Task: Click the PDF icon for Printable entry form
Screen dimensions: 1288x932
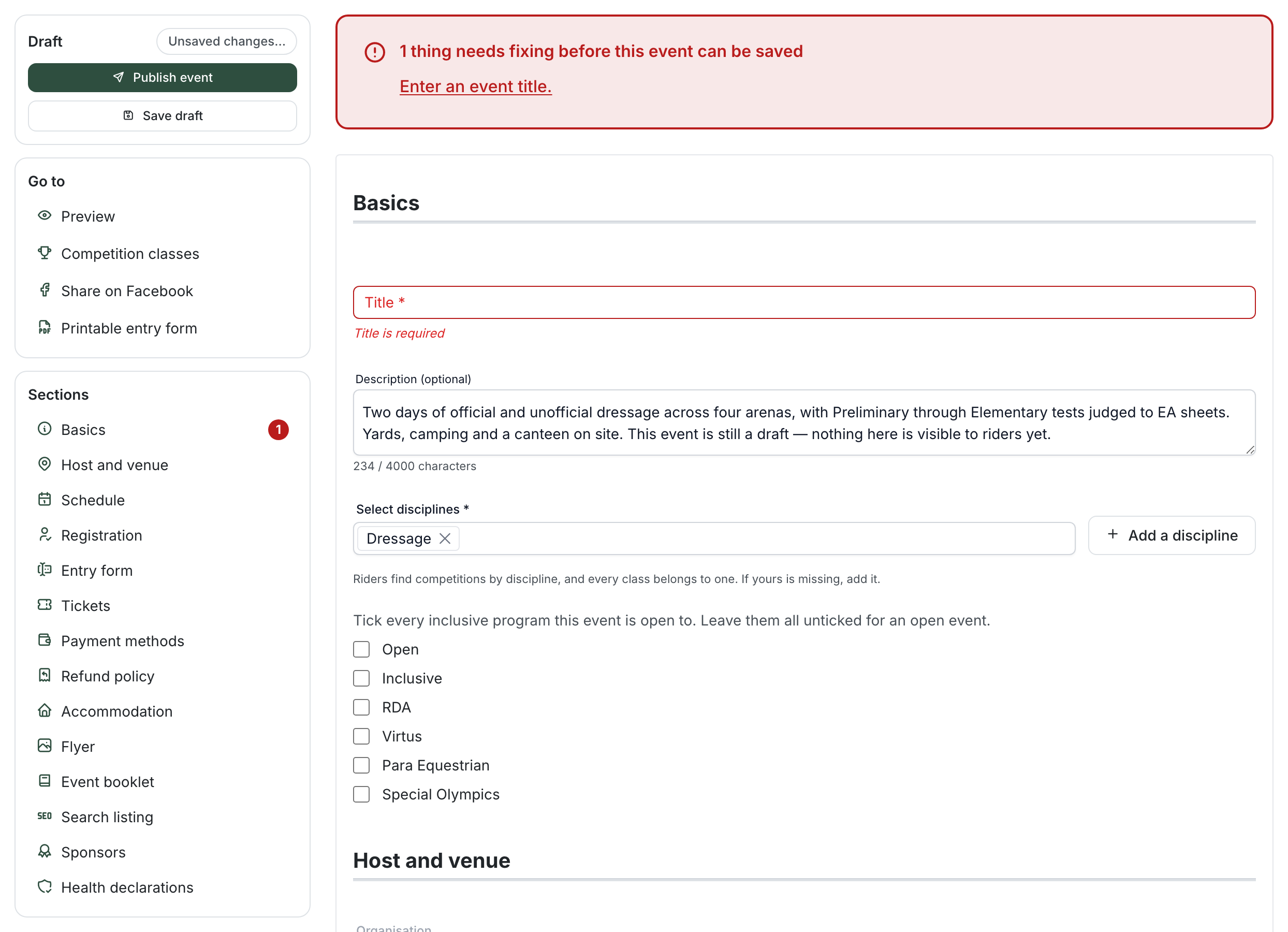Action: tap(45, 328)
